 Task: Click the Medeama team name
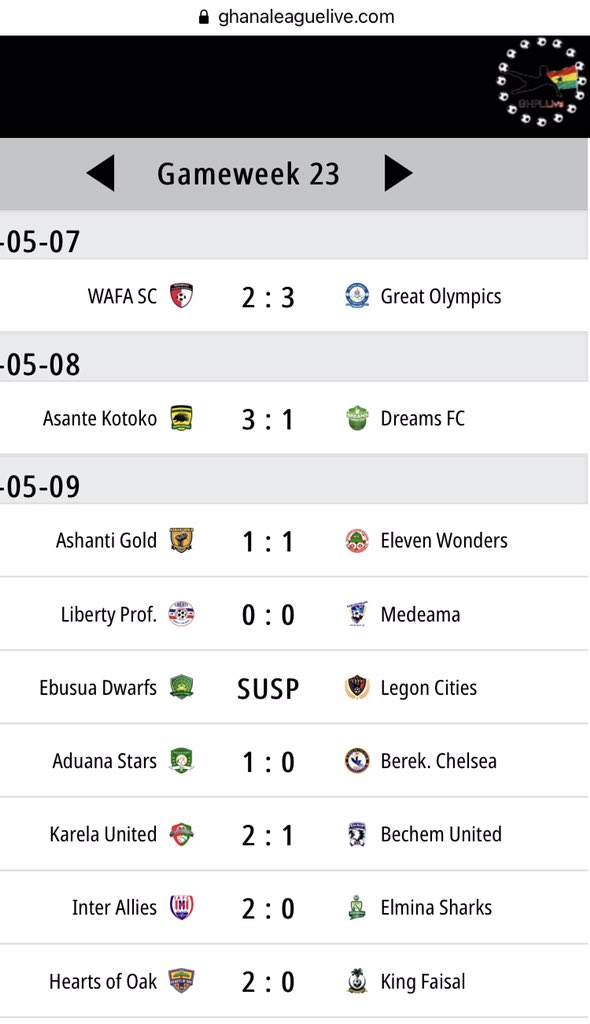coord(420,615)
